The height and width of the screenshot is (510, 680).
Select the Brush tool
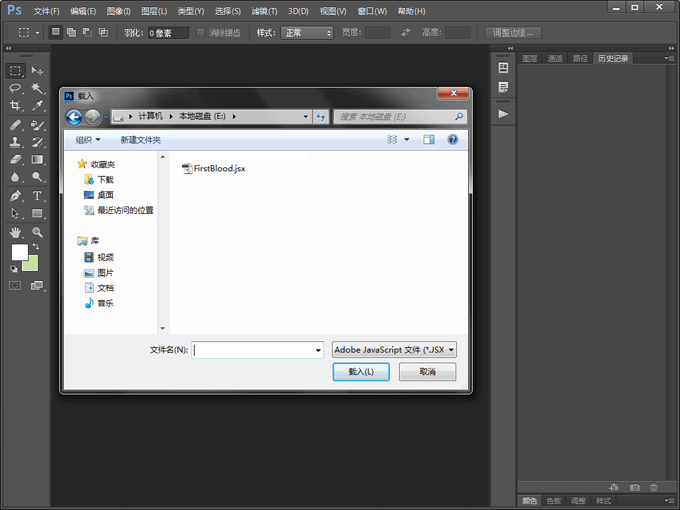37,125
